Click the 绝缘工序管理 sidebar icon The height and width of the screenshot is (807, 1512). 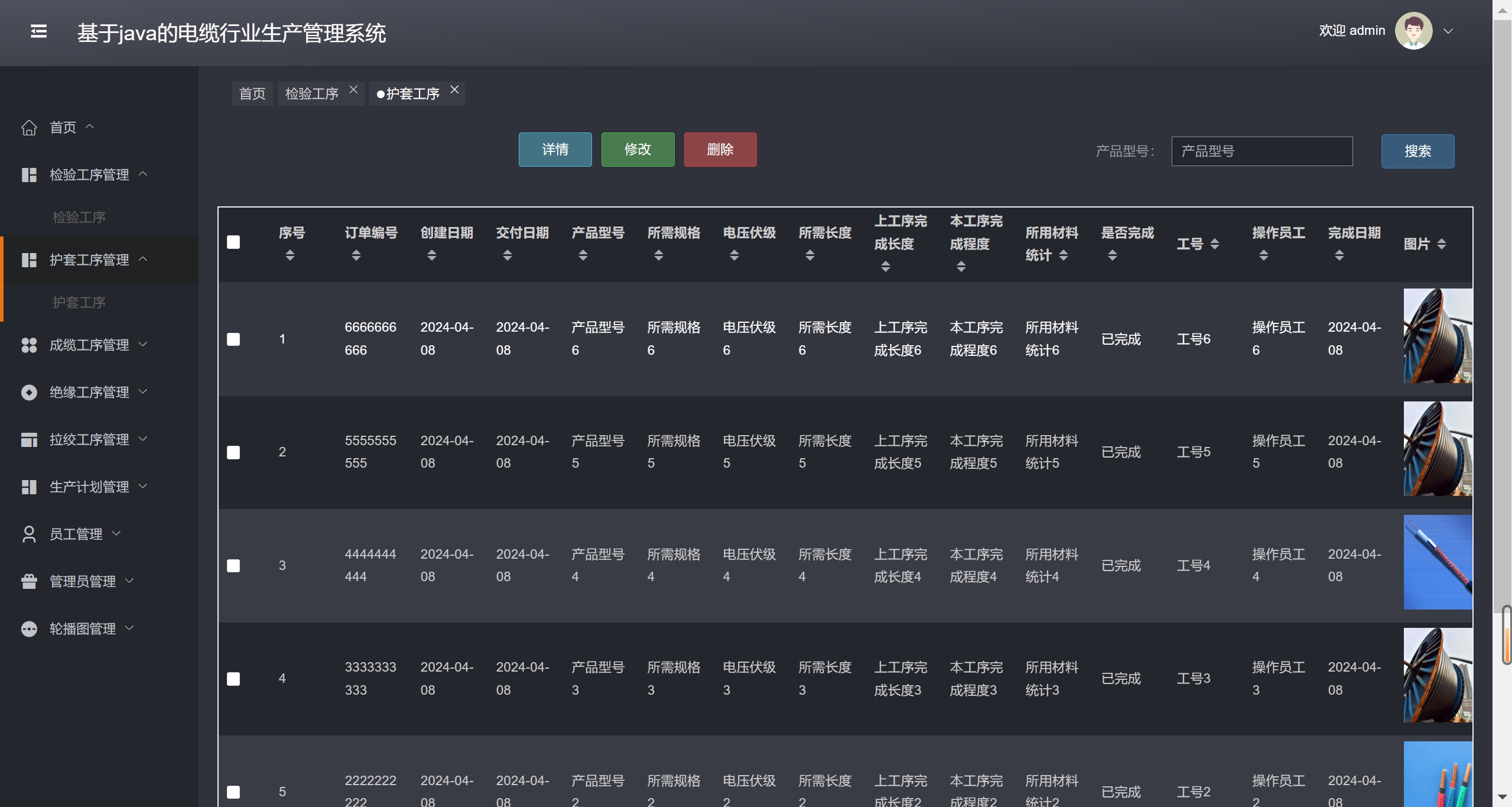click(29, 393)
